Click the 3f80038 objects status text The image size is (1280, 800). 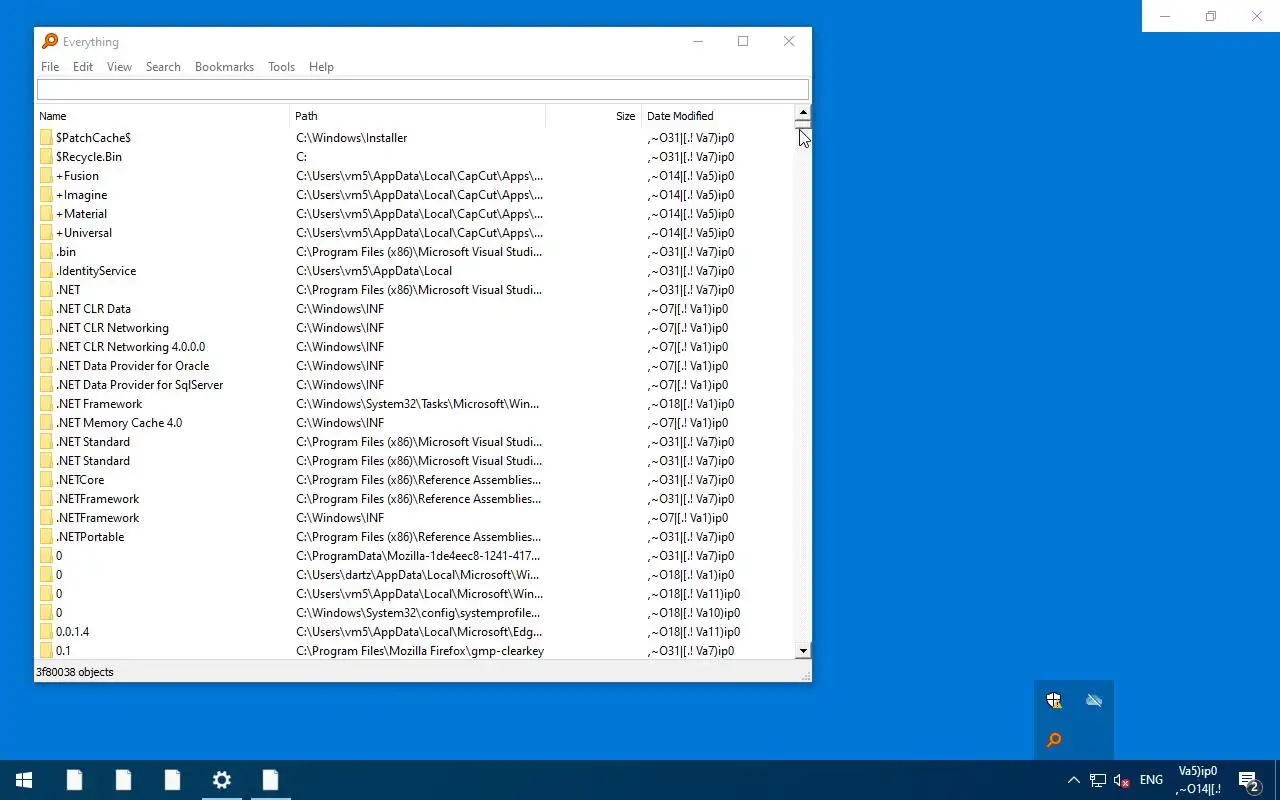(x=75, y=672)
